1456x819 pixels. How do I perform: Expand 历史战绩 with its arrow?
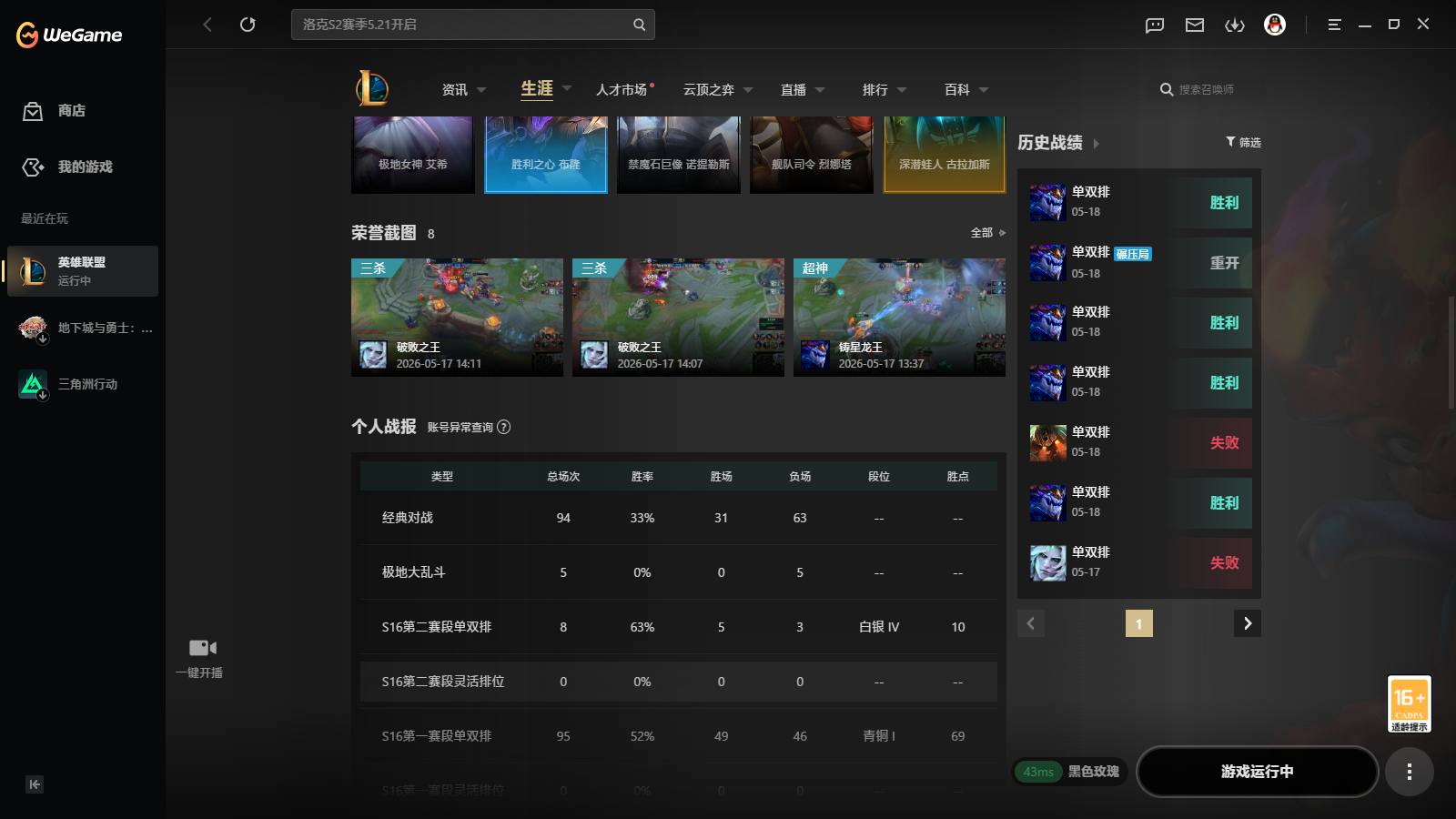[x=1096, y=144]
